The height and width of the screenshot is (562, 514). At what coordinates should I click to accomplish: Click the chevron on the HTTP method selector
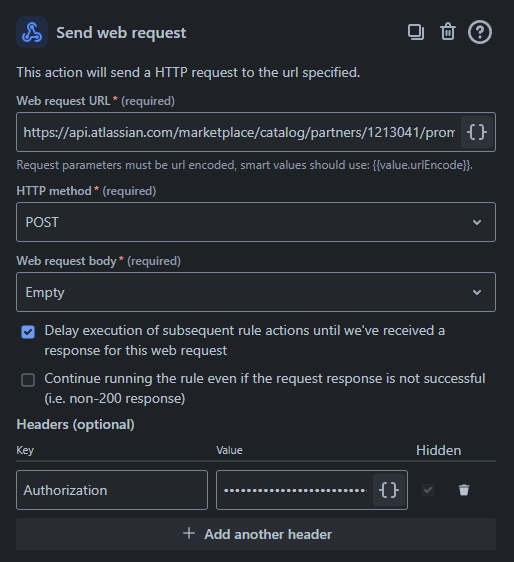coord(477,222)
